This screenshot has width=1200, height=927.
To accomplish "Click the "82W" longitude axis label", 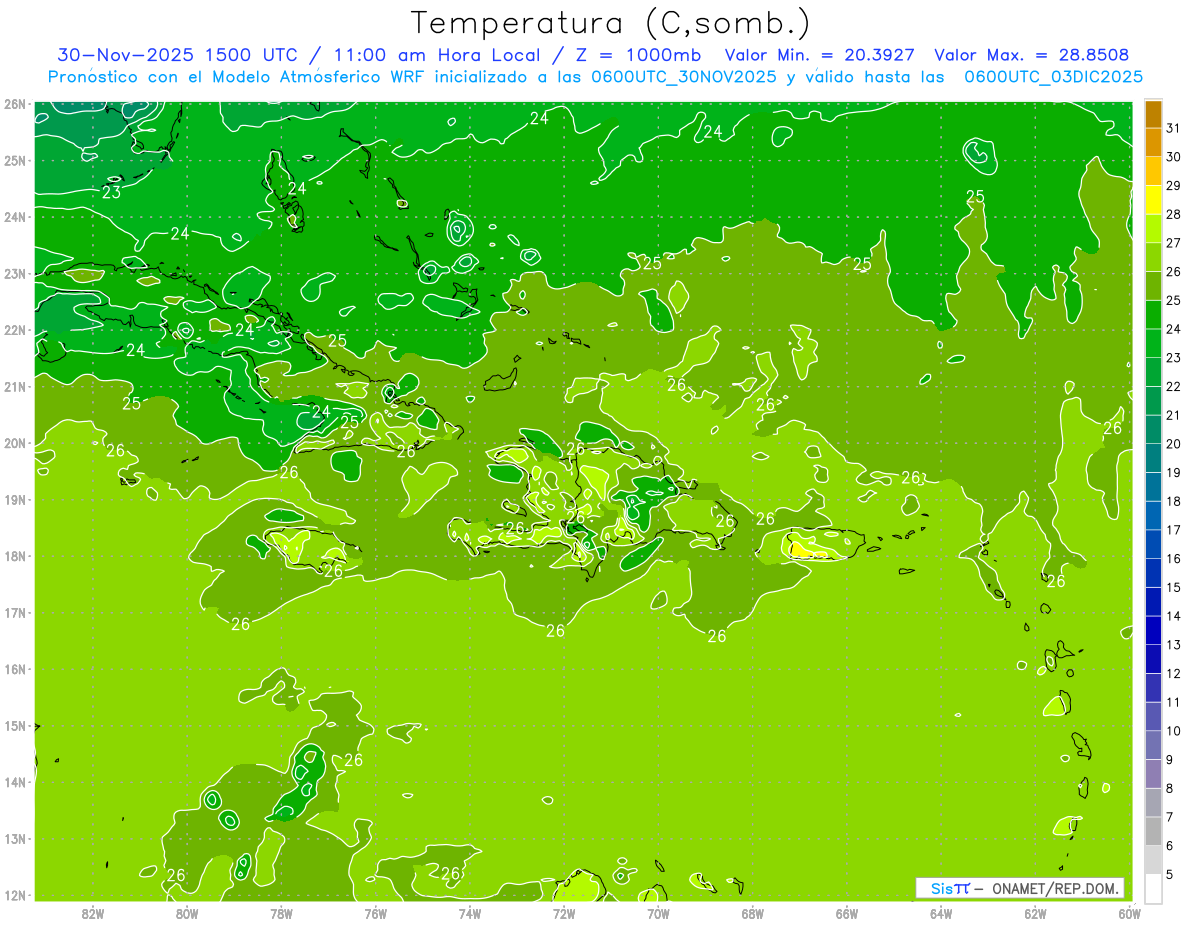I will click(93, 913).
